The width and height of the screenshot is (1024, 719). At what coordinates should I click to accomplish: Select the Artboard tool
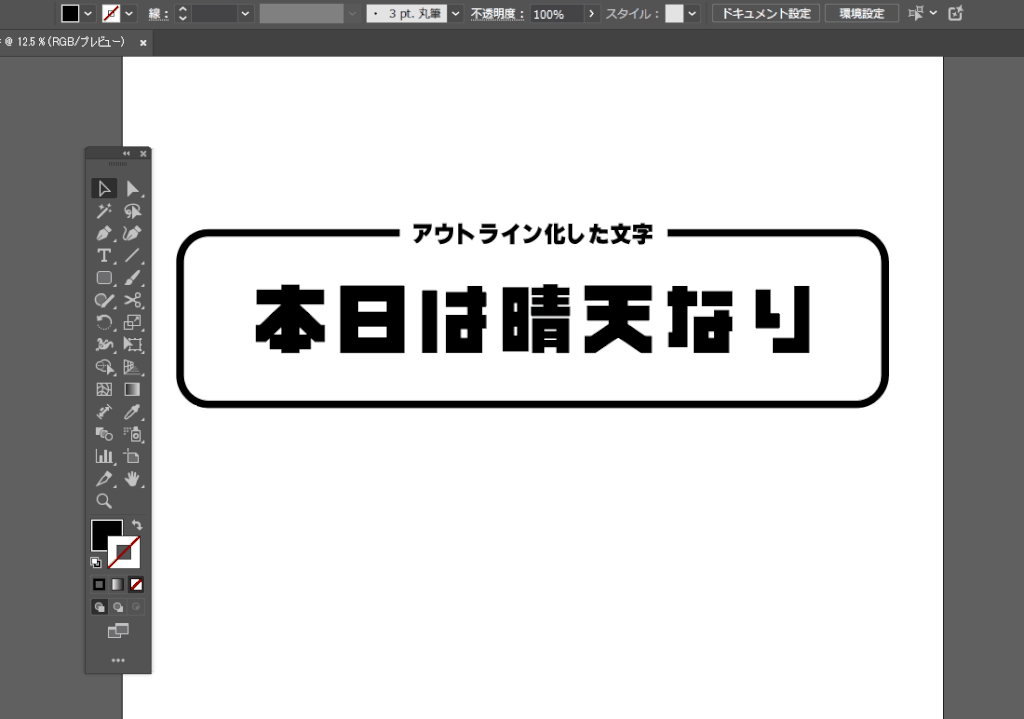tap(133, 456)
